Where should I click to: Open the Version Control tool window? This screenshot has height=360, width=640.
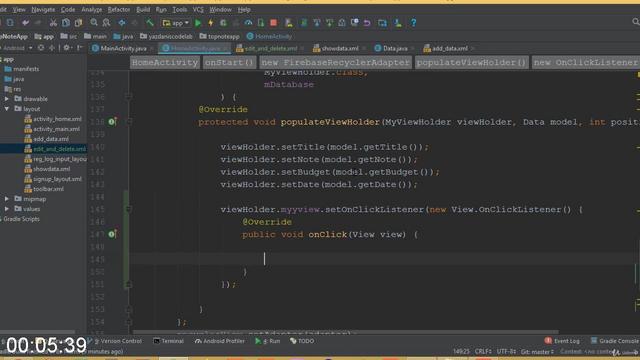pos(116,341)
